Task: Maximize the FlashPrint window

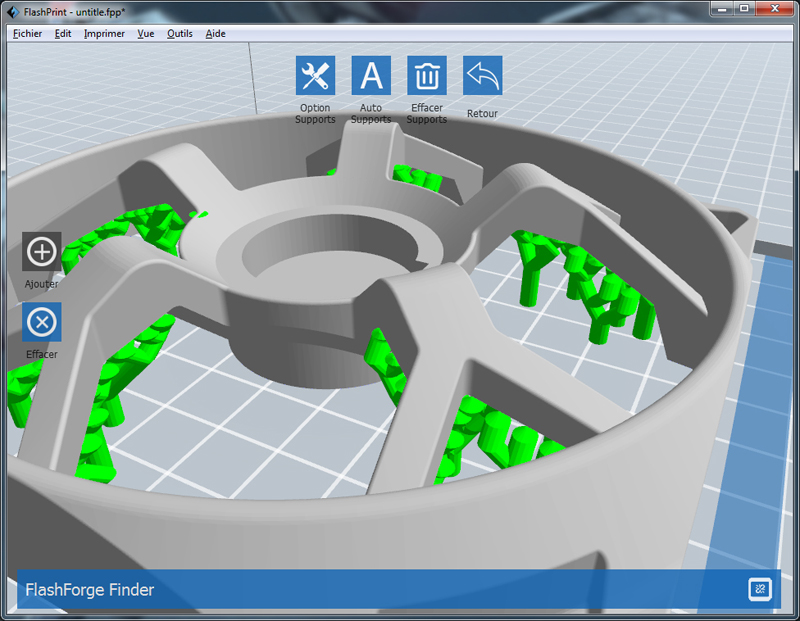Action: (x=744, y=9)
